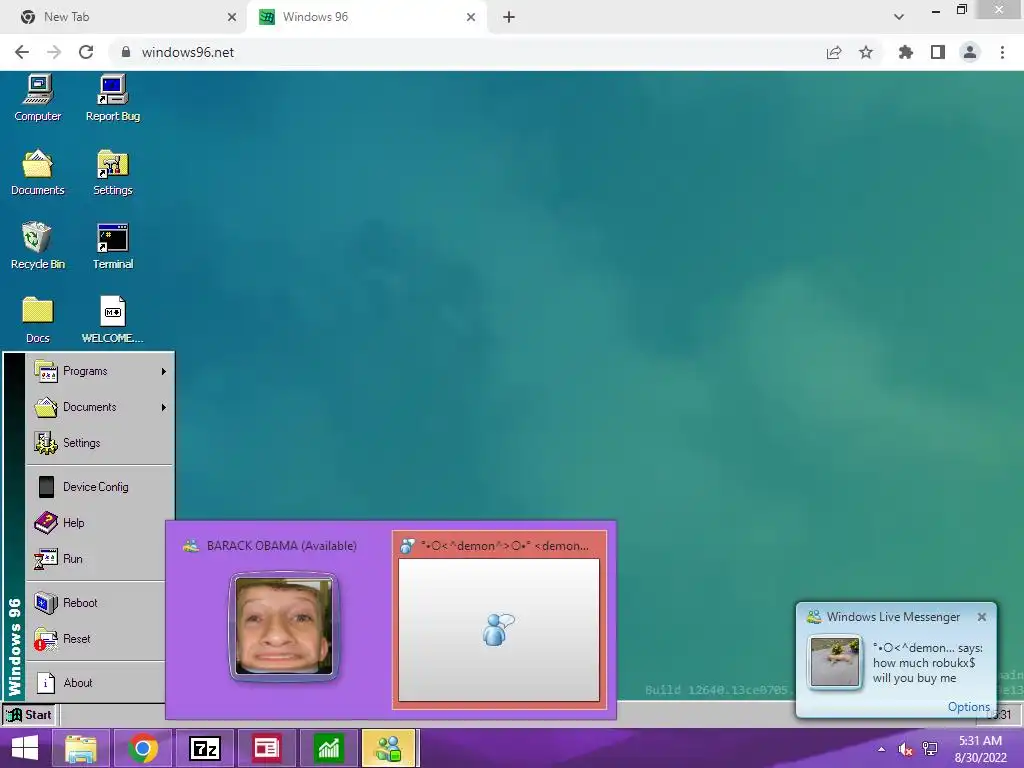Open 7-Zip from the taskbar
The image size is (1024, 768).
coord(204,748)
